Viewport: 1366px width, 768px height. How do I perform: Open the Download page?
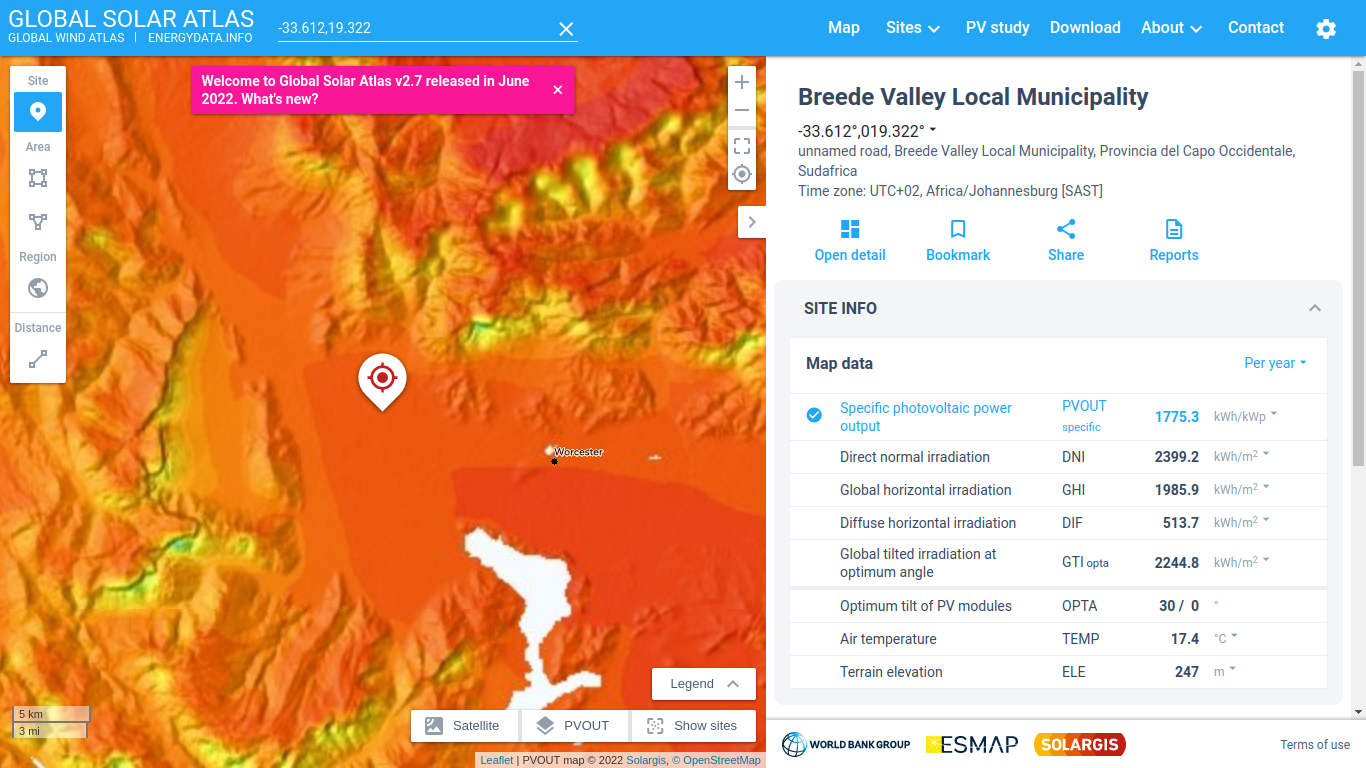pyautogui.click(x=1085, y=28)
